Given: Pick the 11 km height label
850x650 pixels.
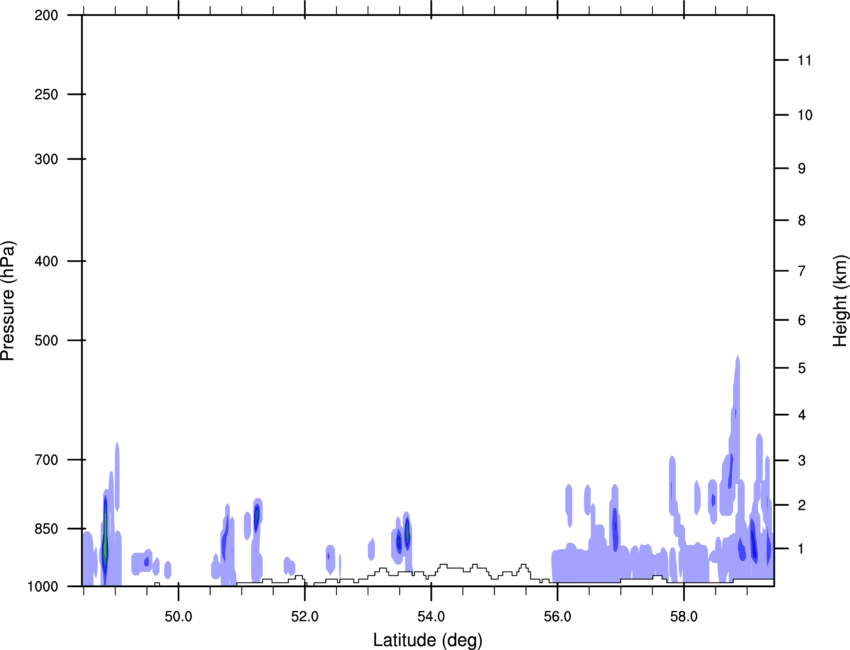Looking at the screenshot, I should click(x=804, y=60).
